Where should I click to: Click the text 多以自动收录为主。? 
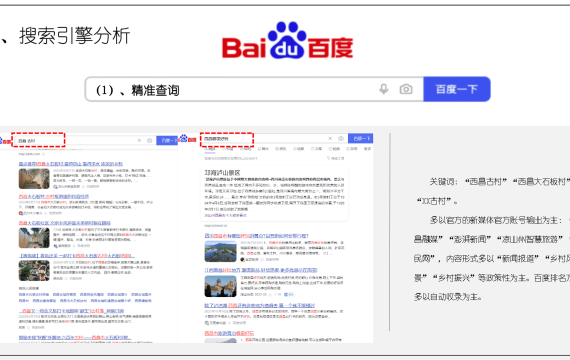click(448, 297)
